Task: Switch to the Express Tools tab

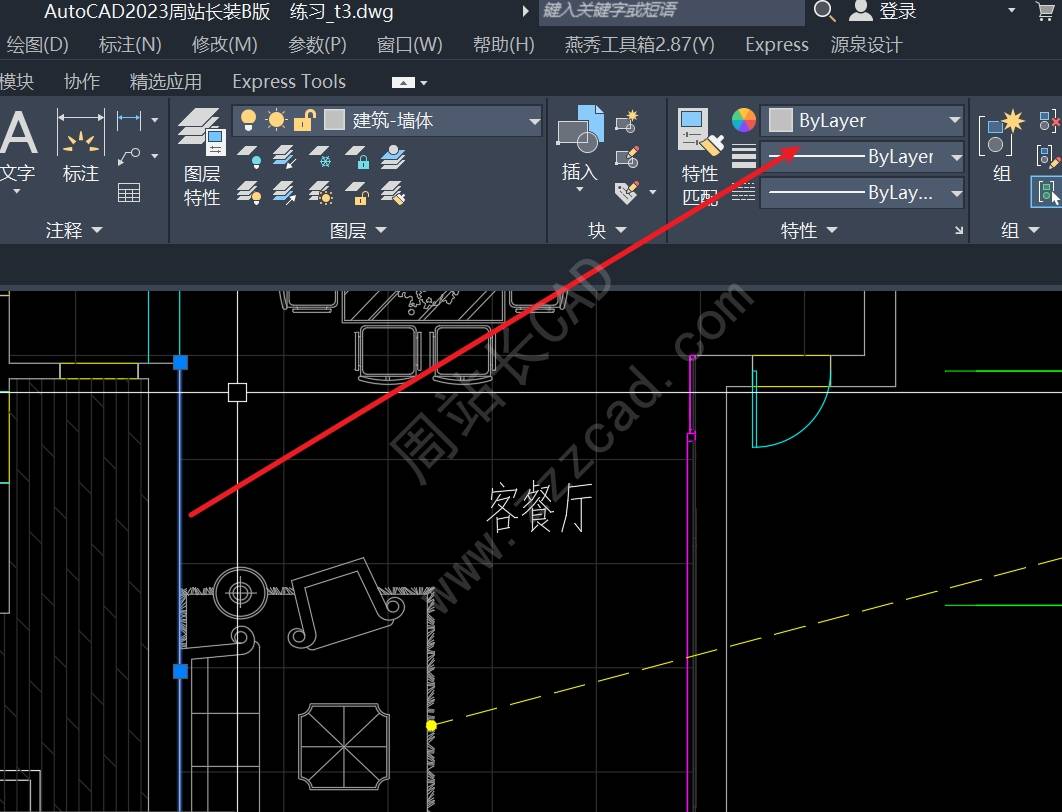Action: click(x=288, y=82)
